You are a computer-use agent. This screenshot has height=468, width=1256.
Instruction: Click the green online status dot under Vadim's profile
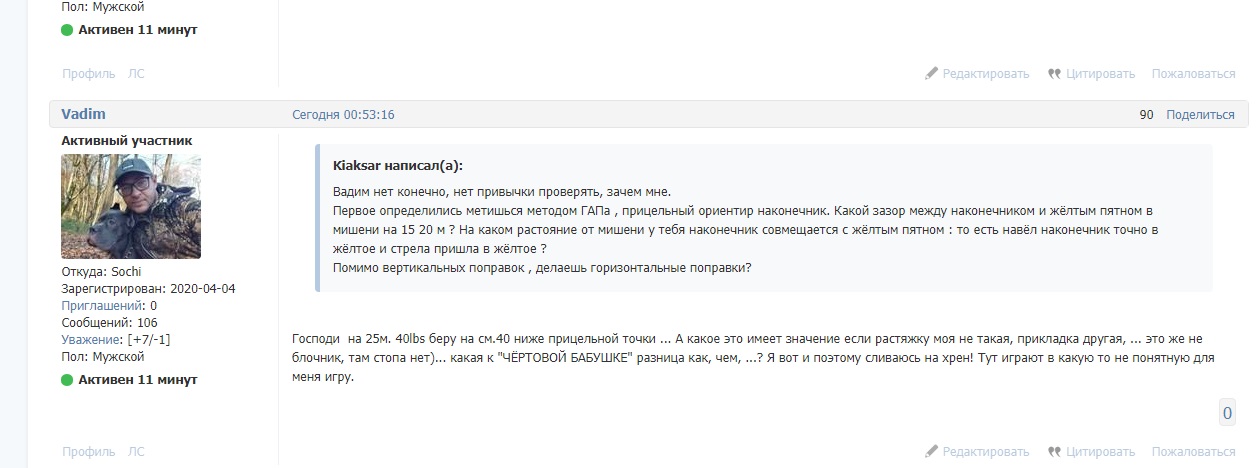tap(67, 380)
